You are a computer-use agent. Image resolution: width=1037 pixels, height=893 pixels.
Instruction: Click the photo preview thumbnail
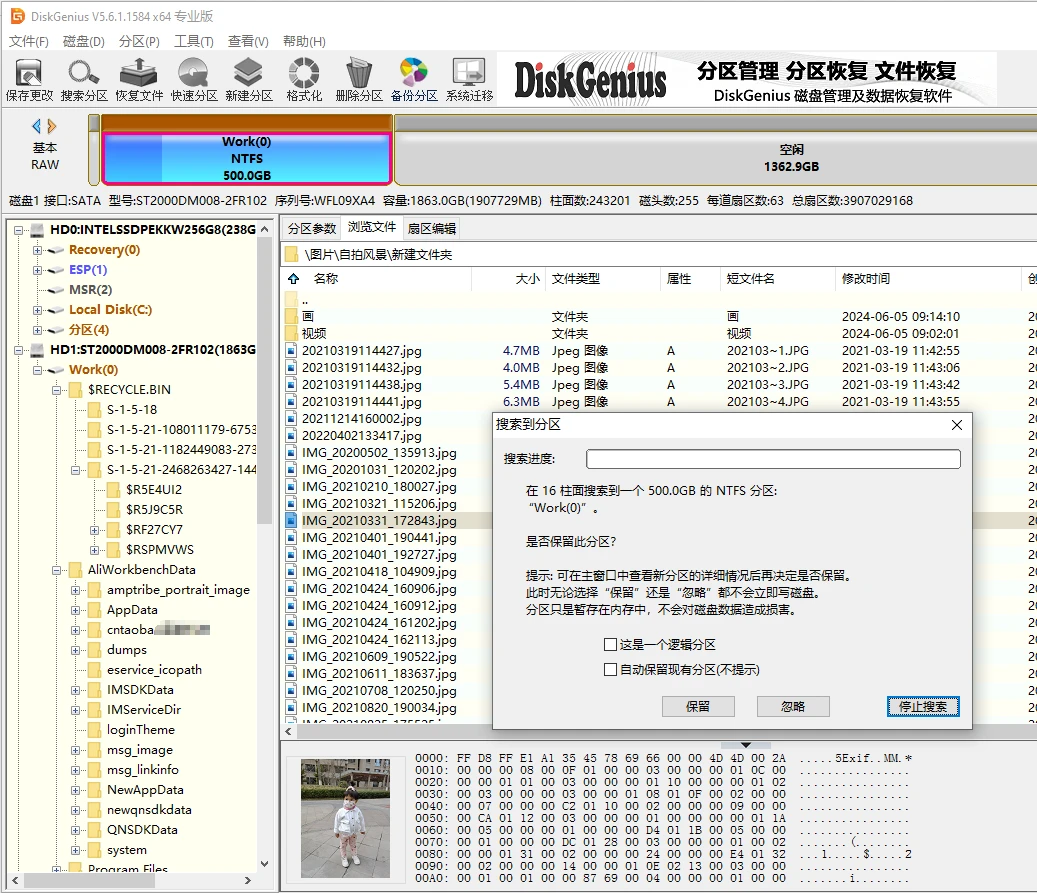coord(345,818)
